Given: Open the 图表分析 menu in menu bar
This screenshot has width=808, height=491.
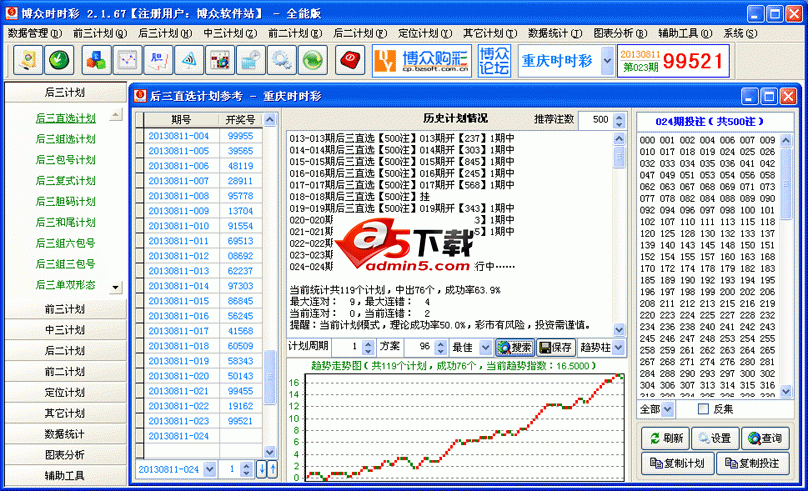Looking at the screenshot, I should coord(620,33).
